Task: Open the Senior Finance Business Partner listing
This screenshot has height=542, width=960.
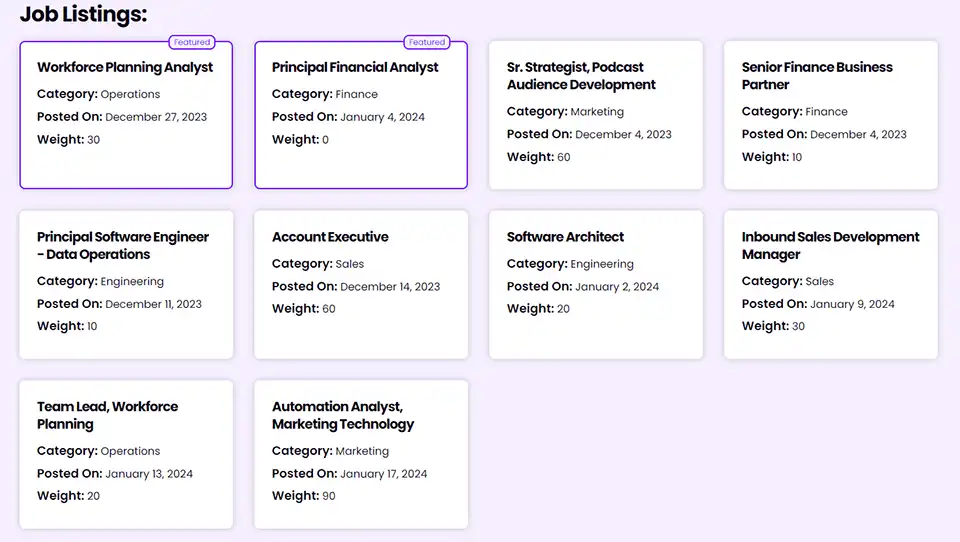Action: [831, 115]
